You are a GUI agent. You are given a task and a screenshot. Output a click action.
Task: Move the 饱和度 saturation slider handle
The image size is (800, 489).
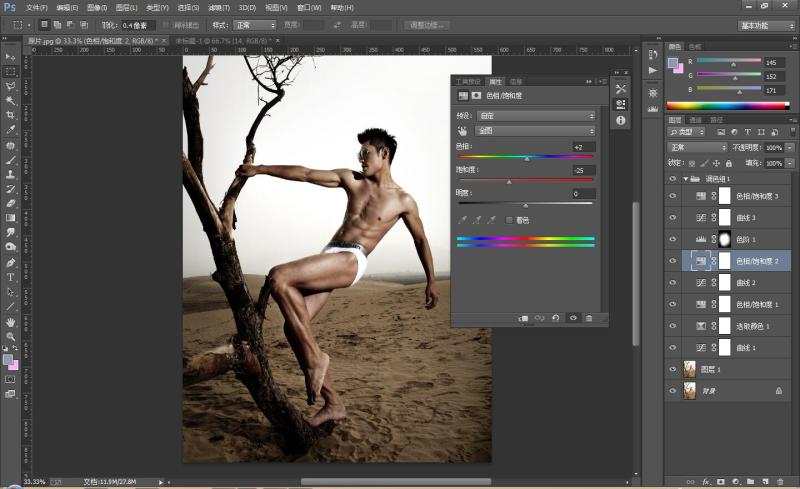point(509,182)
